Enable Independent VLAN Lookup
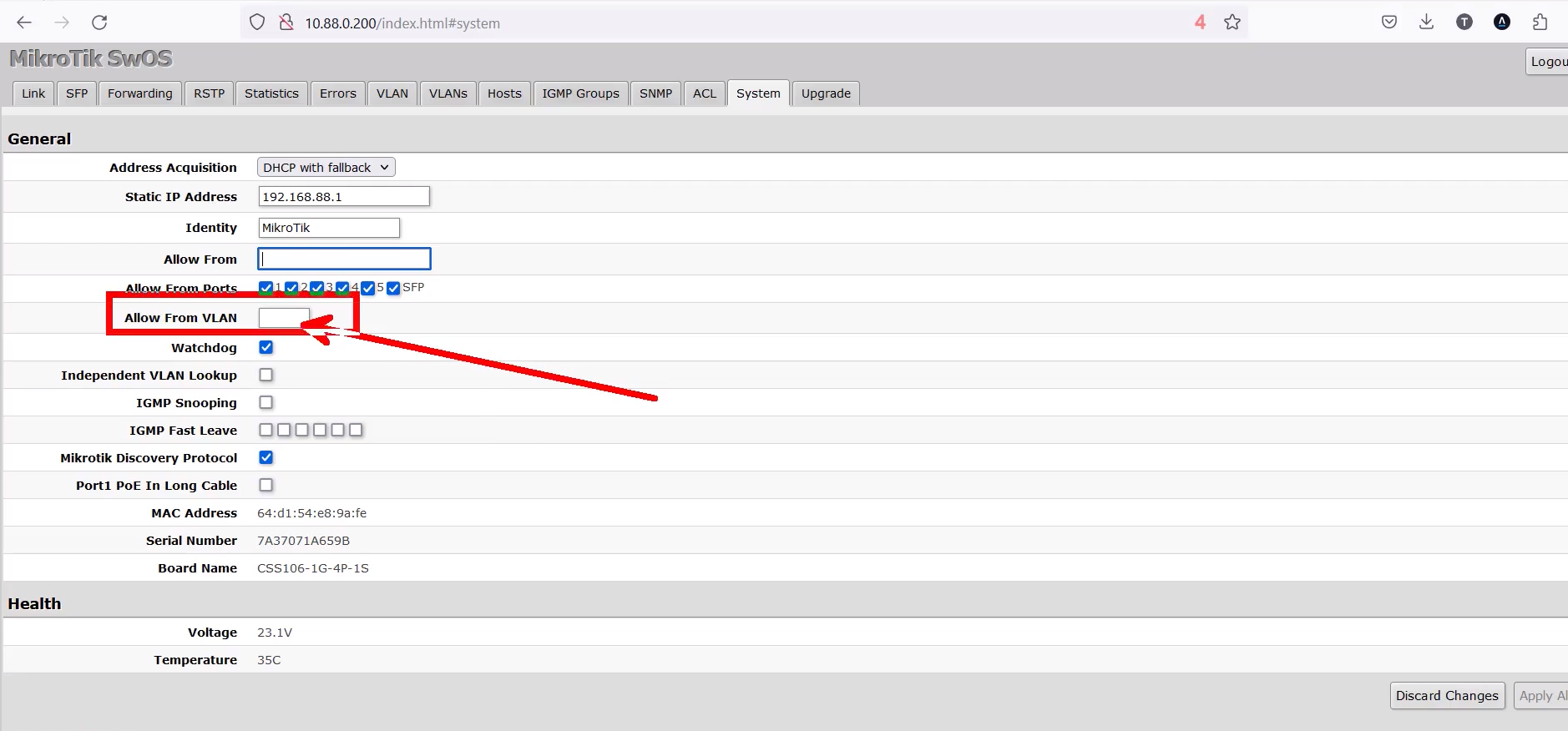The height and width of the screenshot is (731, 1568). 266,375
